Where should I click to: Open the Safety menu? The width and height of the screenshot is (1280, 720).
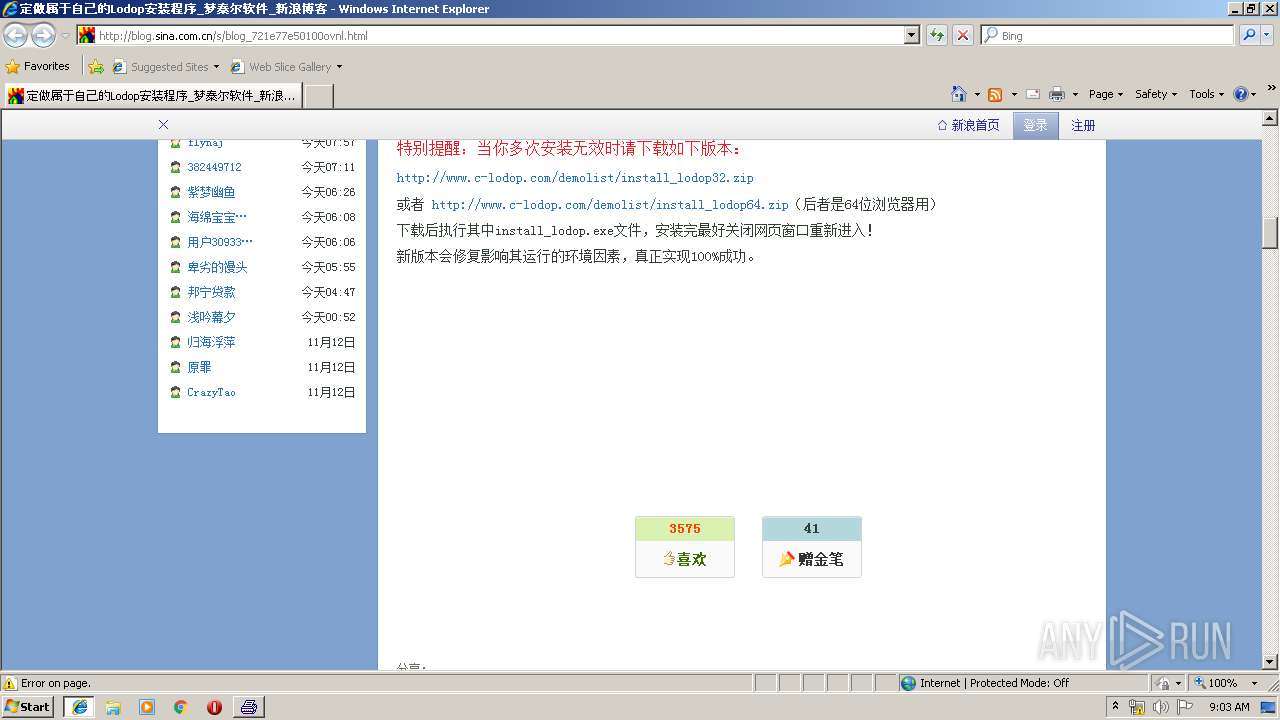click(x=1156, y=94)
